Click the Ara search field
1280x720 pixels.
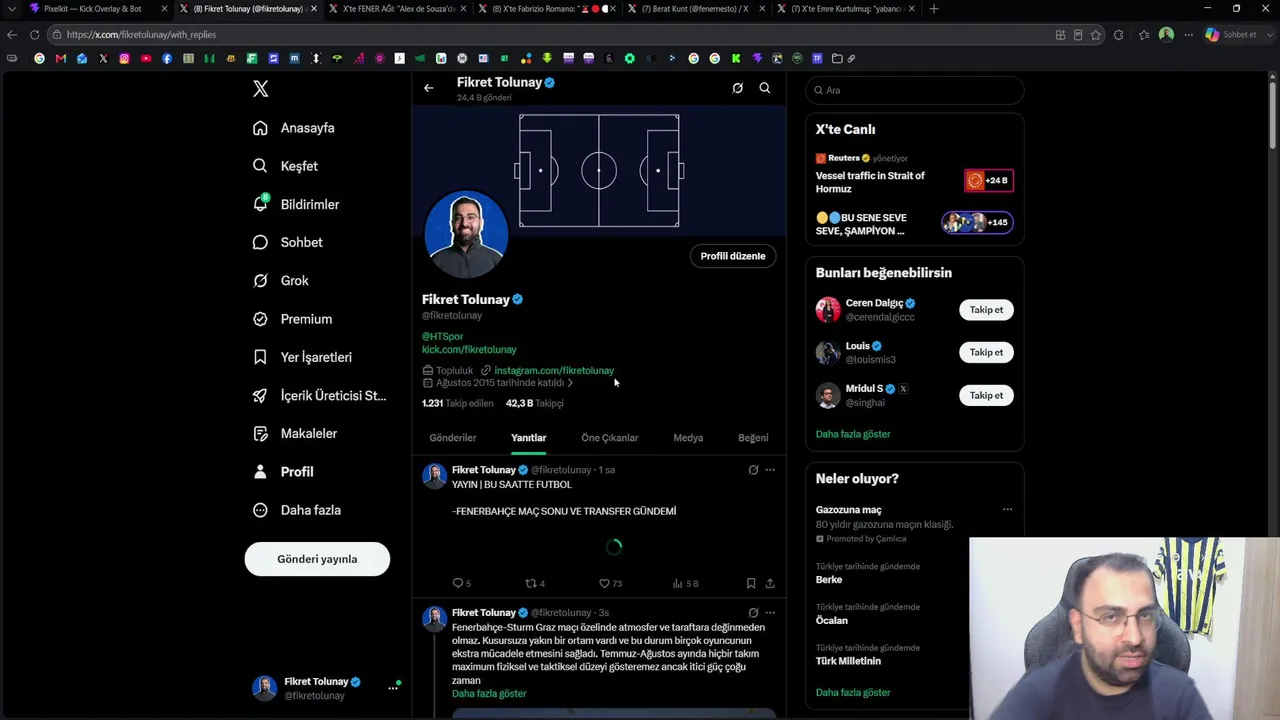915,90
